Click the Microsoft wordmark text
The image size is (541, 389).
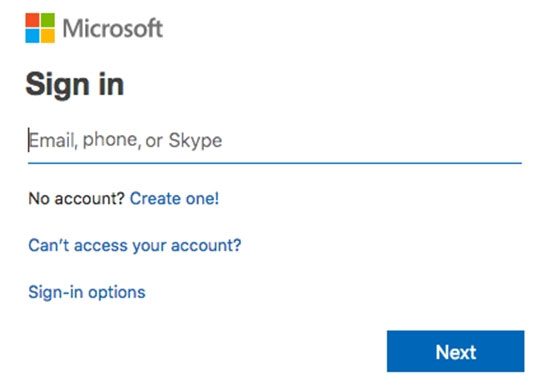click(112, 28)
